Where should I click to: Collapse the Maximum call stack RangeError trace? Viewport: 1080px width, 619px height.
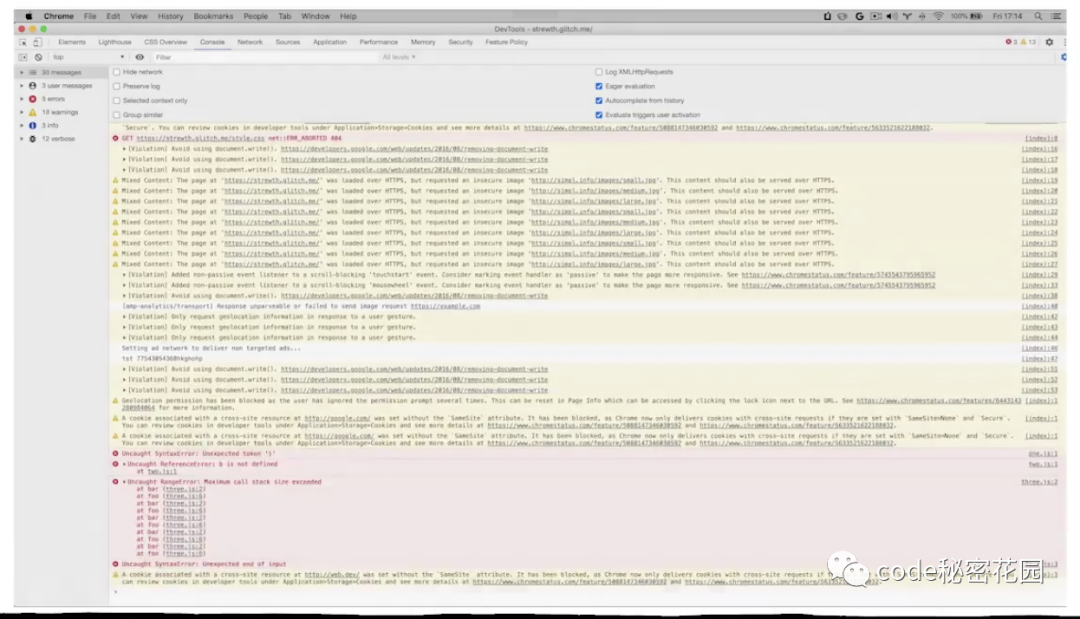(x=125, y=482)
